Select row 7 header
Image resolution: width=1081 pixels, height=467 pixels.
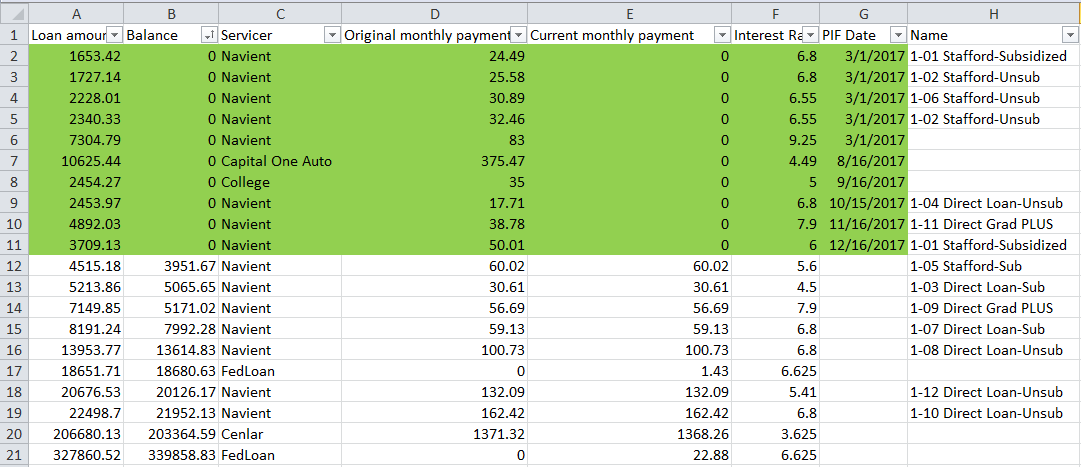pos(14,161)
